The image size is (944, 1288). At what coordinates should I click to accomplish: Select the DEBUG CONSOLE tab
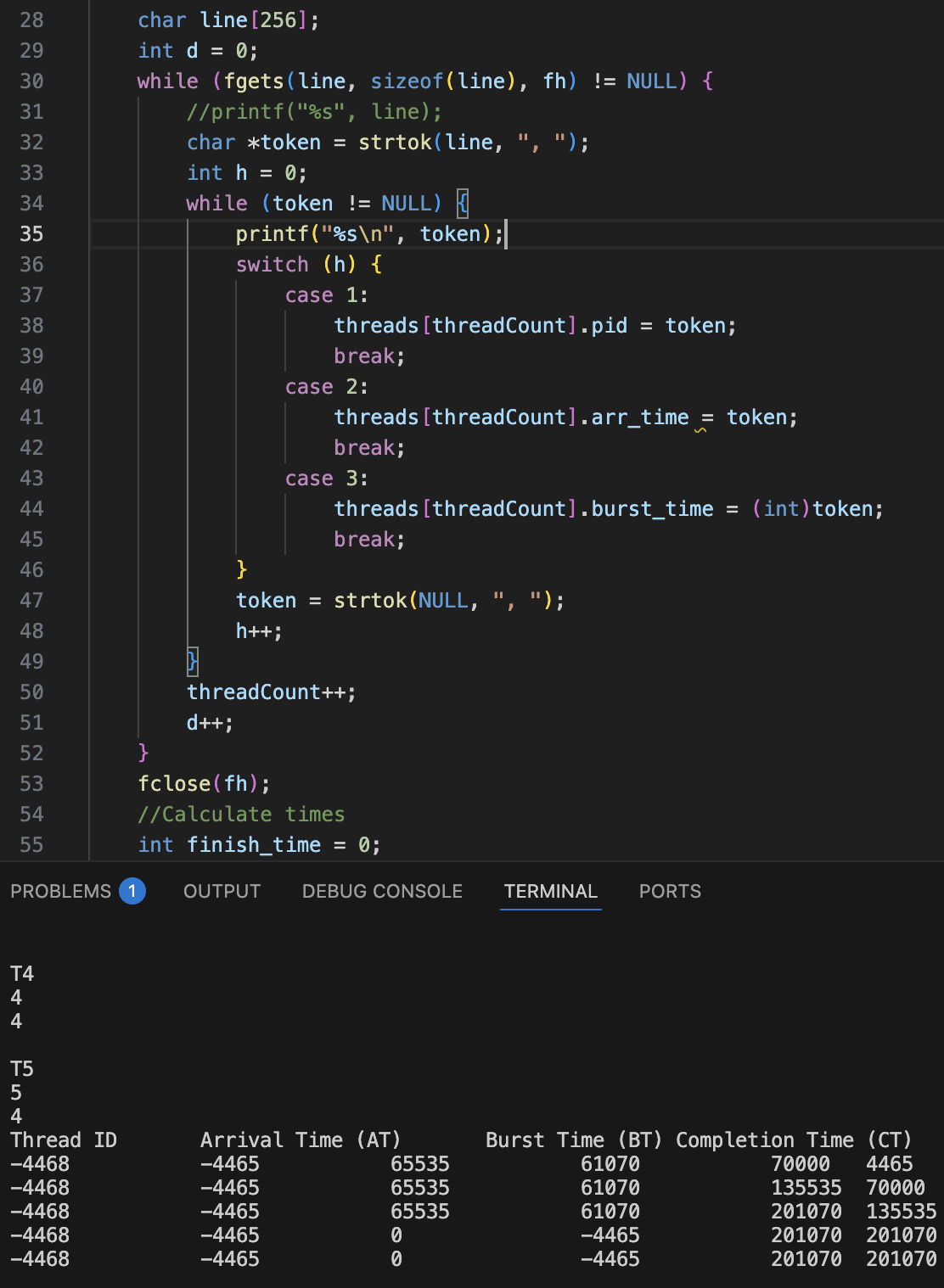click(x=381, y=891)
